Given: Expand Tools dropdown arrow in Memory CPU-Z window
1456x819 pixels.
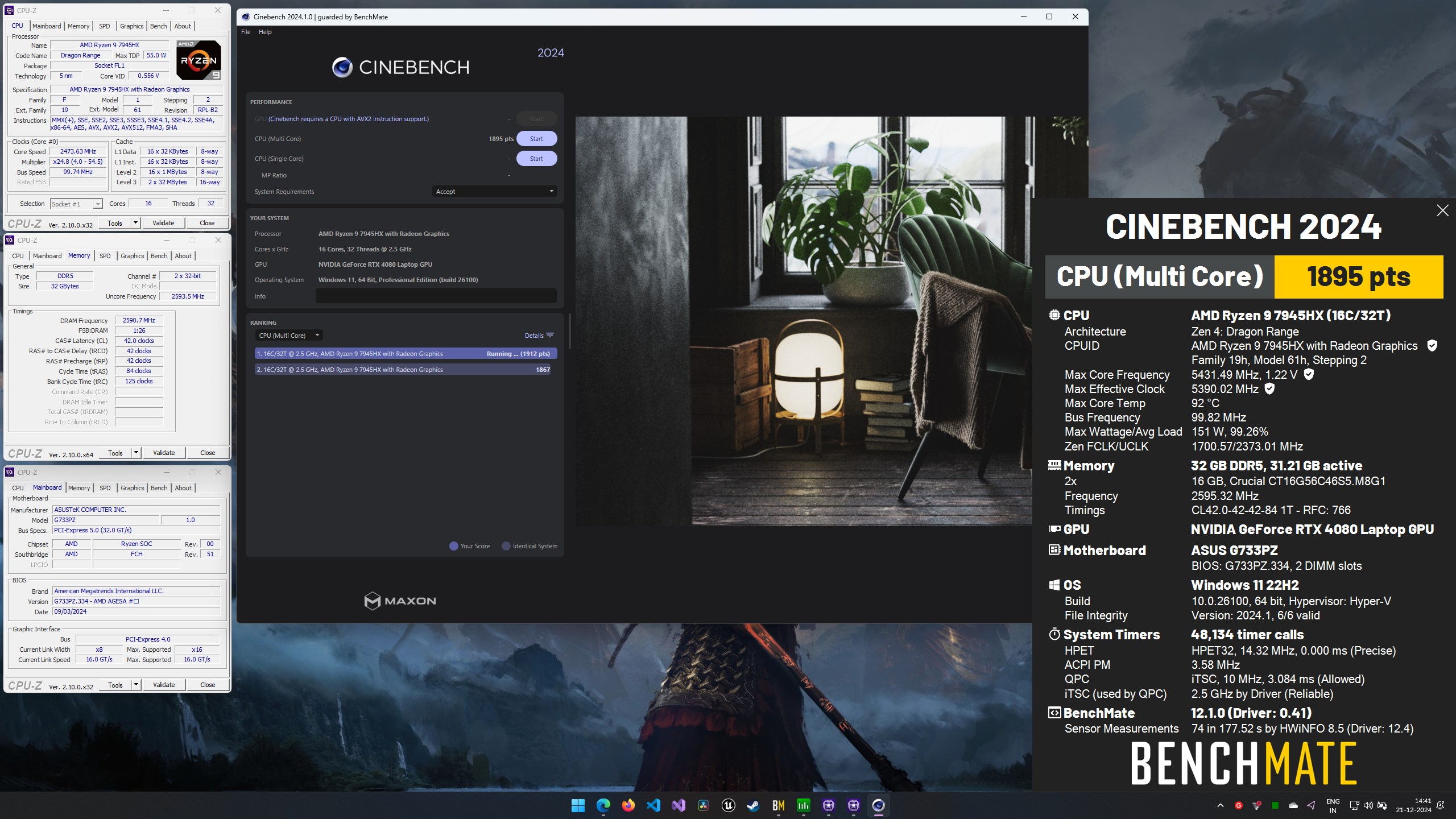Looking at the screenshot, I should 136,453.
